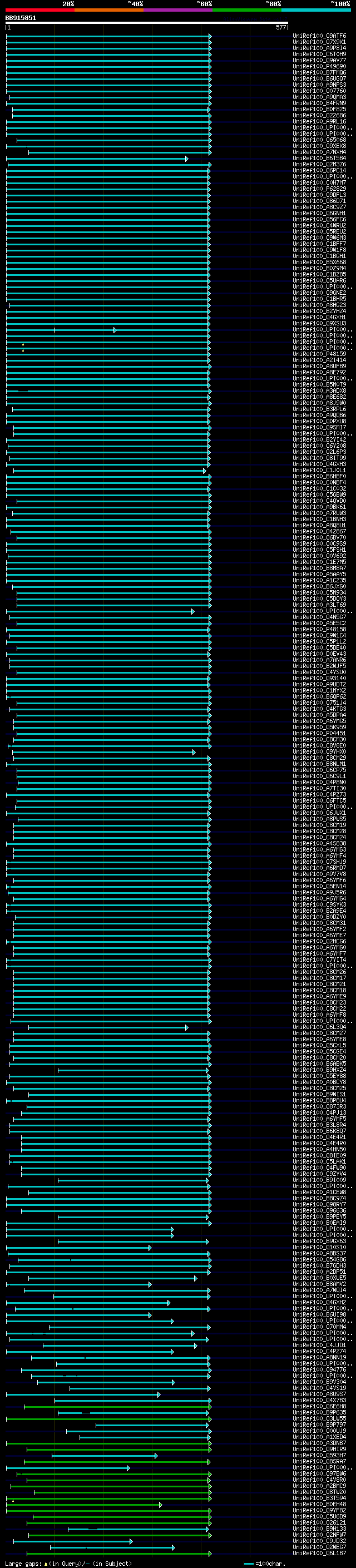The image size is (356, 1568).
Task: Open the UniRef100_Q4N5G7 label
Action: [319, 617]
